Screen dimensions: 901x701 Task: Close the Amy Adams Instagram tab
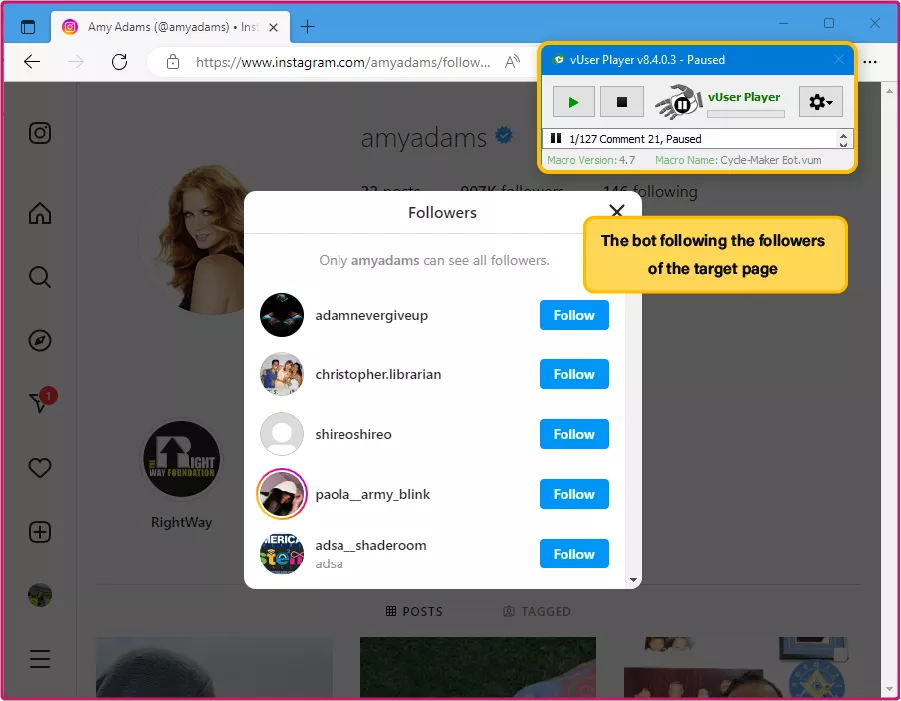[274, 27]
